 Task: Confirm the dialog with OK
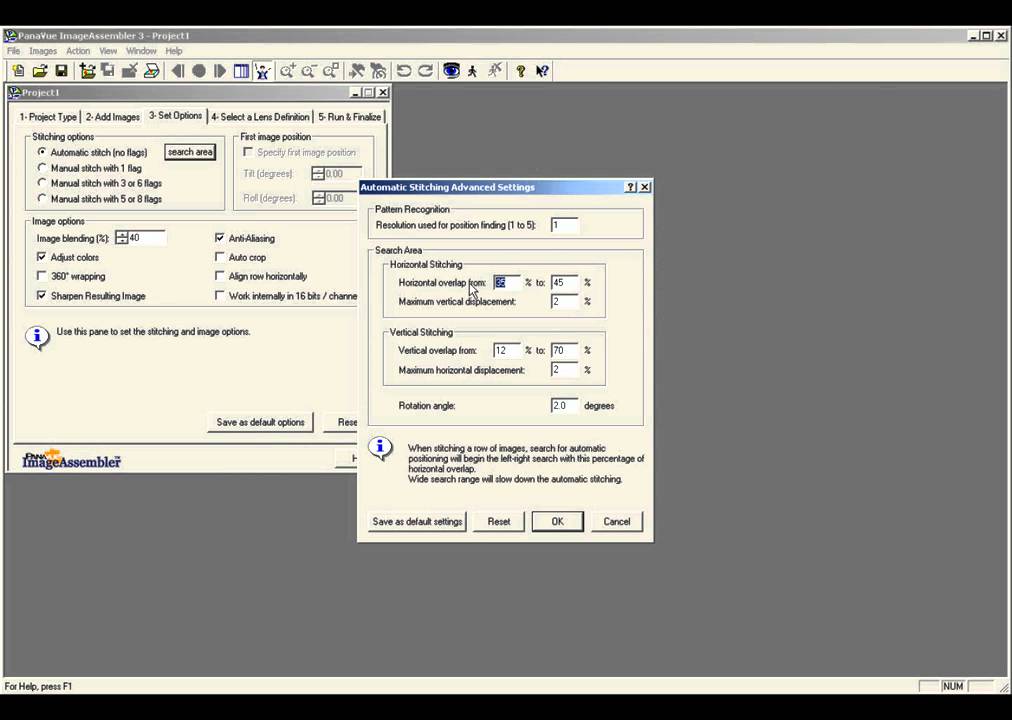(x=558, y=521)
